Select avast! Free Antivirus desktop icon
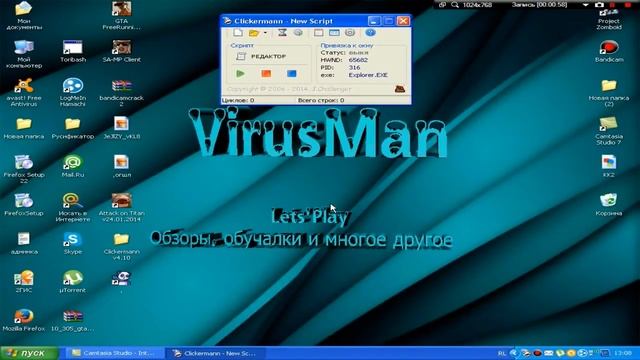The image size is (640, 360). (24, 93)
